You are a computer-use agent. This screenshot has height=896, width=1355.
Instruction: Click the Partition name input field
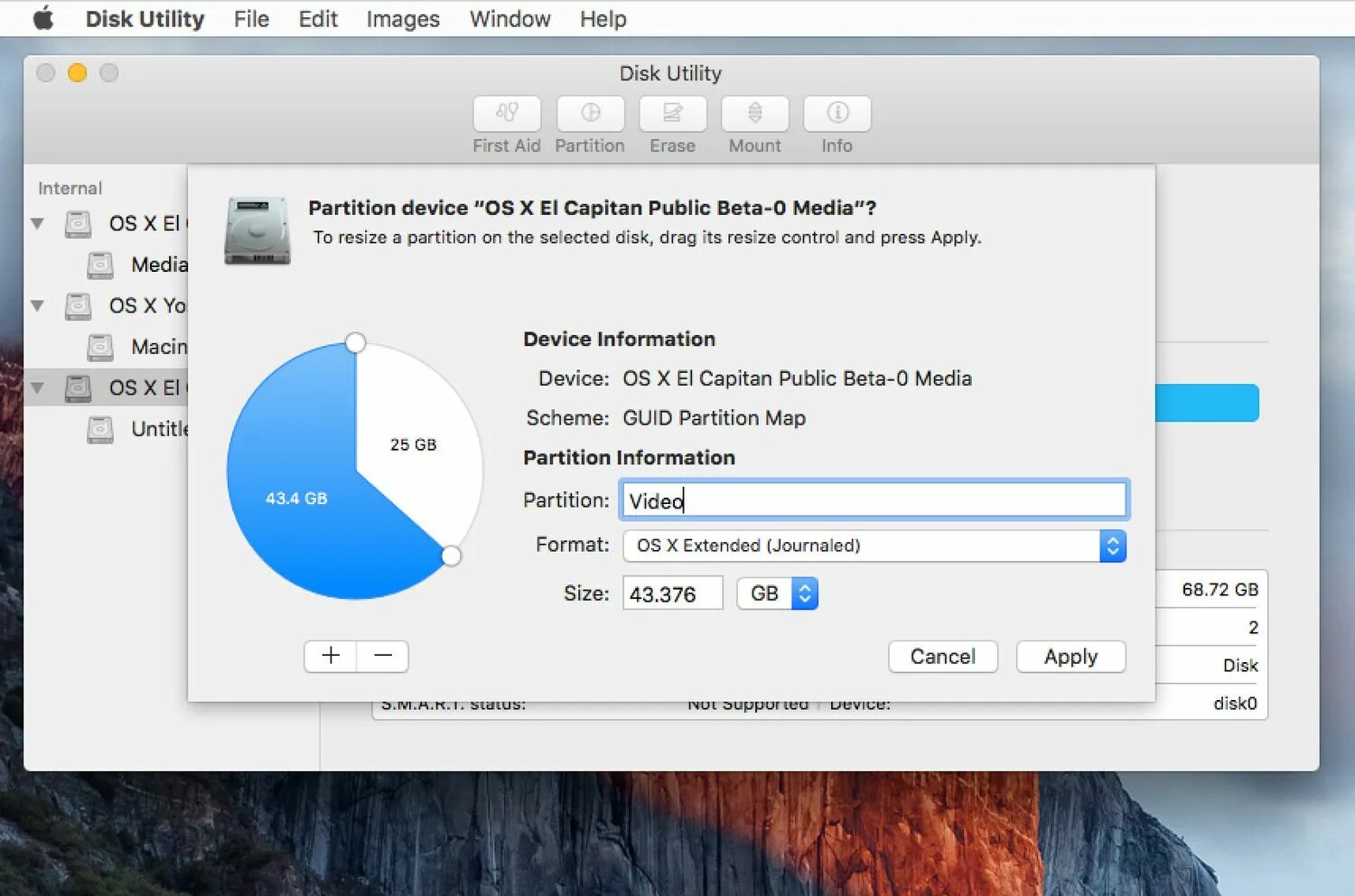[873, 499]
